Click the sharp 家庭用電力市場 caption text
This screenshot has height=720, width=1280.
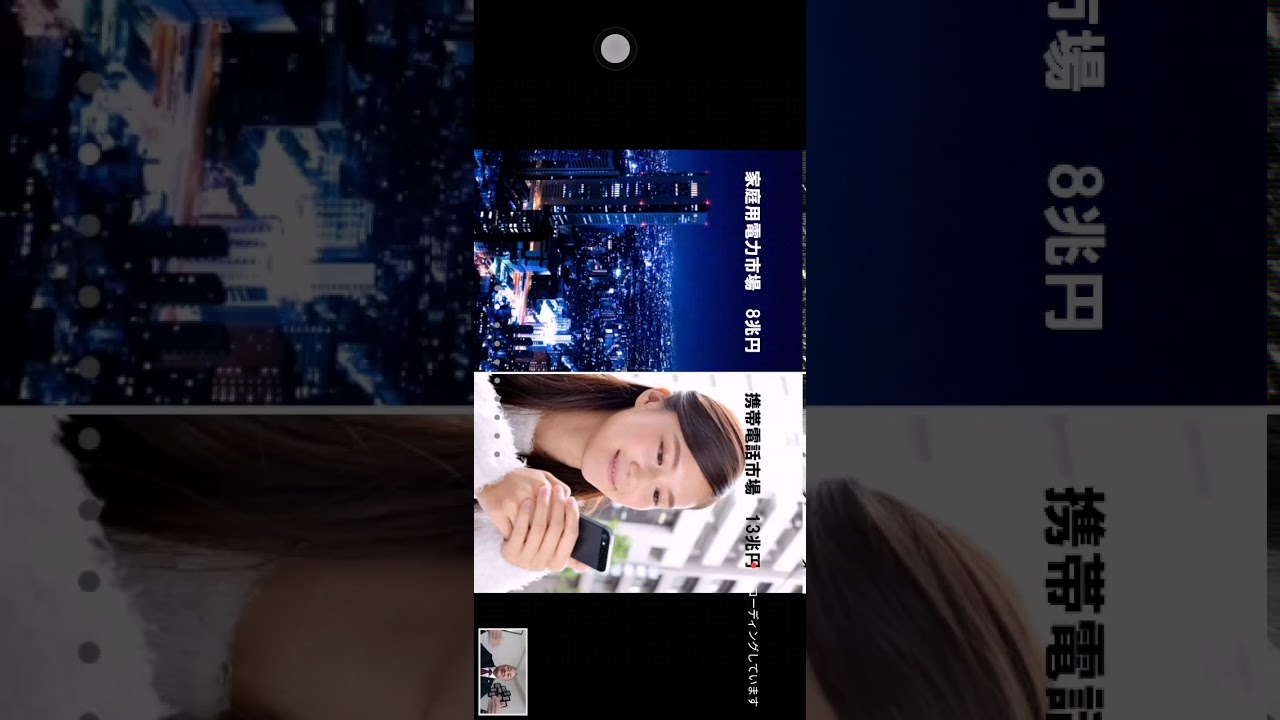752,230
